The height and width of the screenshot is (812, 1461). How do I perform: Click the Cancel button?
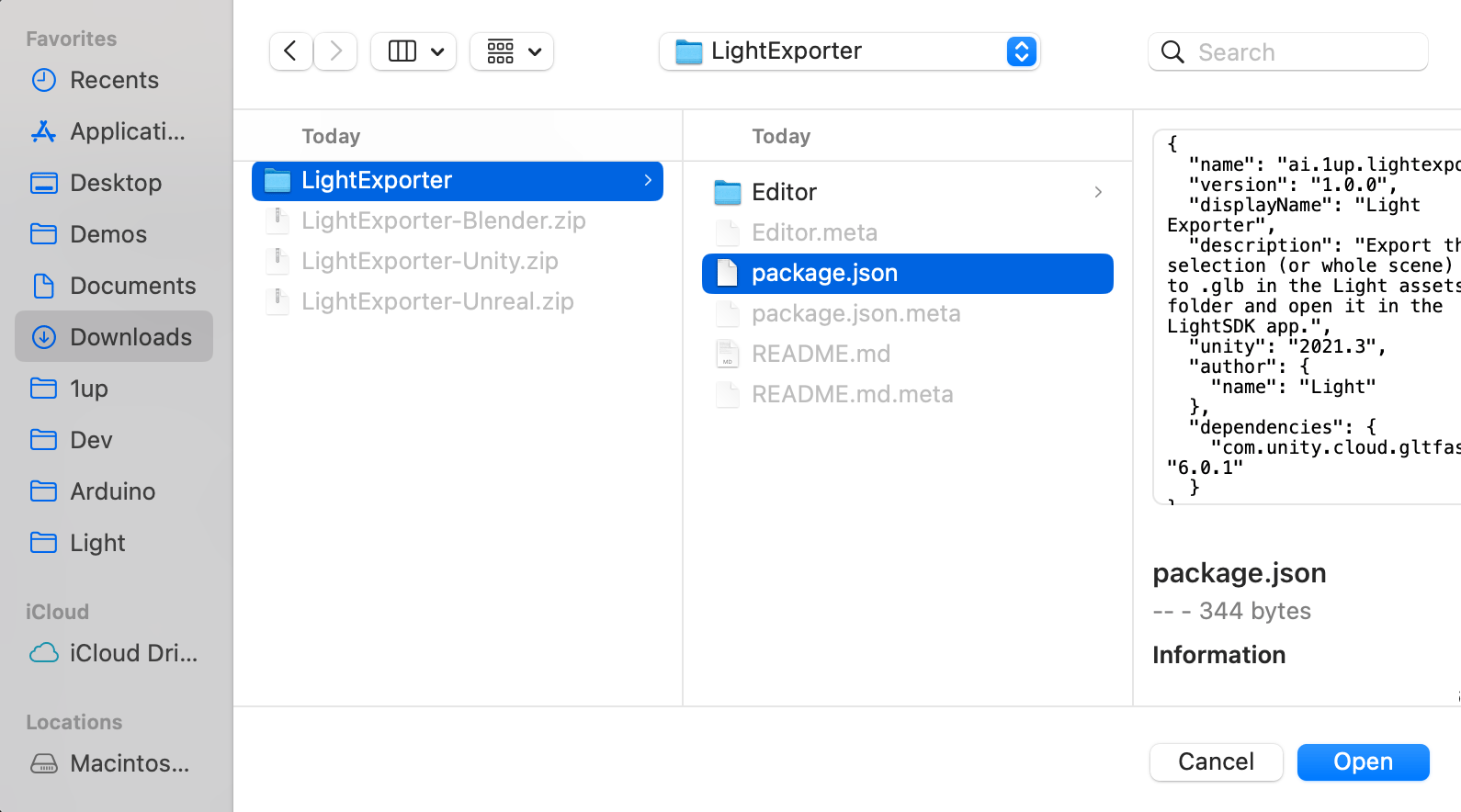pos(1217,761)
